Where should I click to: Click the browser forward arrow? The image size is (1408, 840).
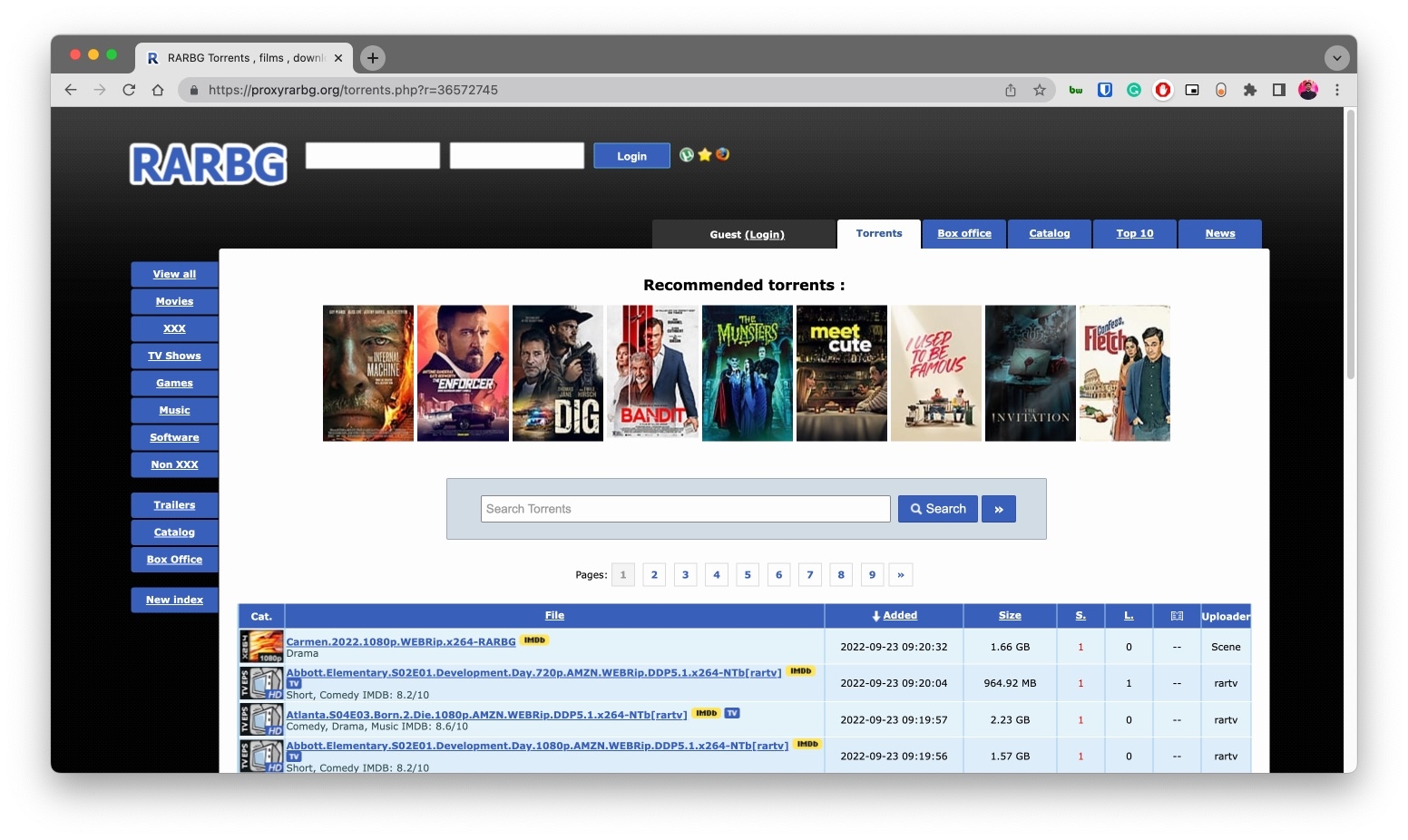pyautogui.click(x=100, y=90)
